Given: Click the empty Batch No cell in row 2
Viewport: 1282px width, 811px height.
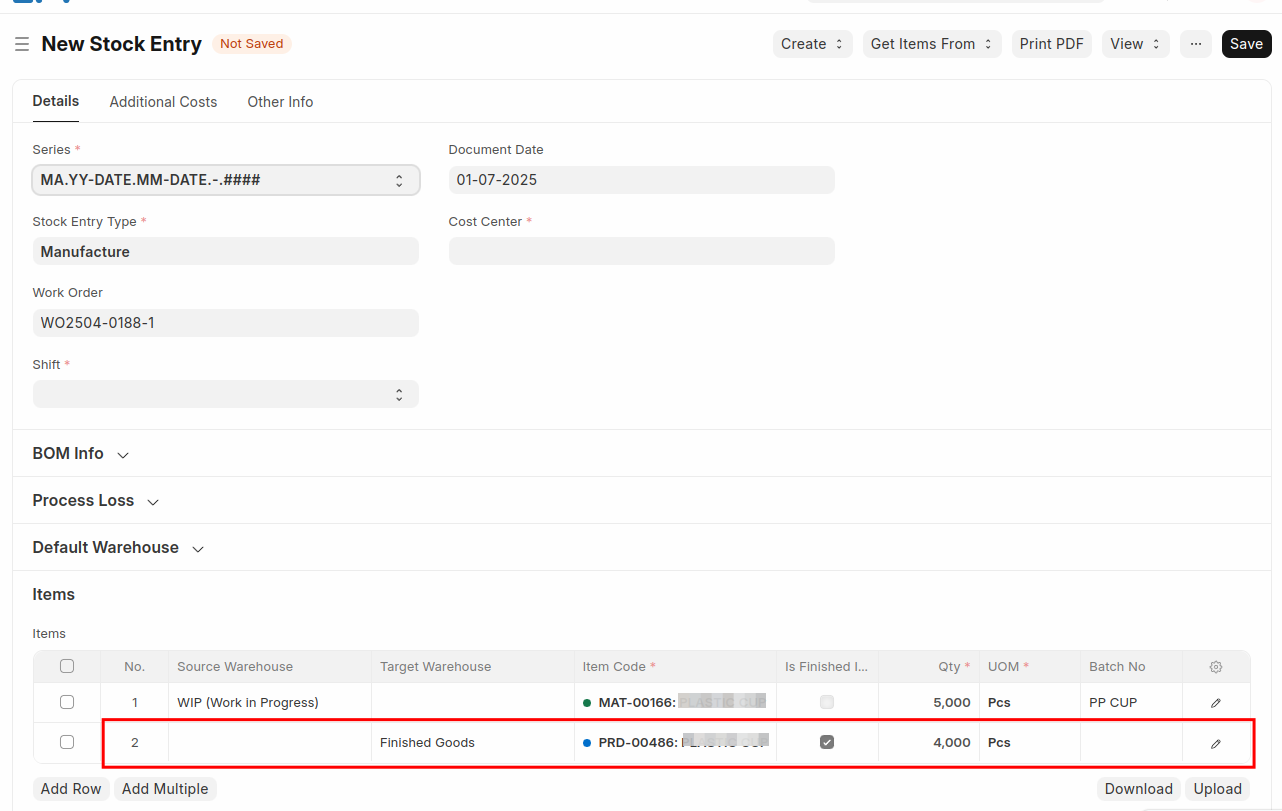Looking at the screenshot, I should point(1131,743).
